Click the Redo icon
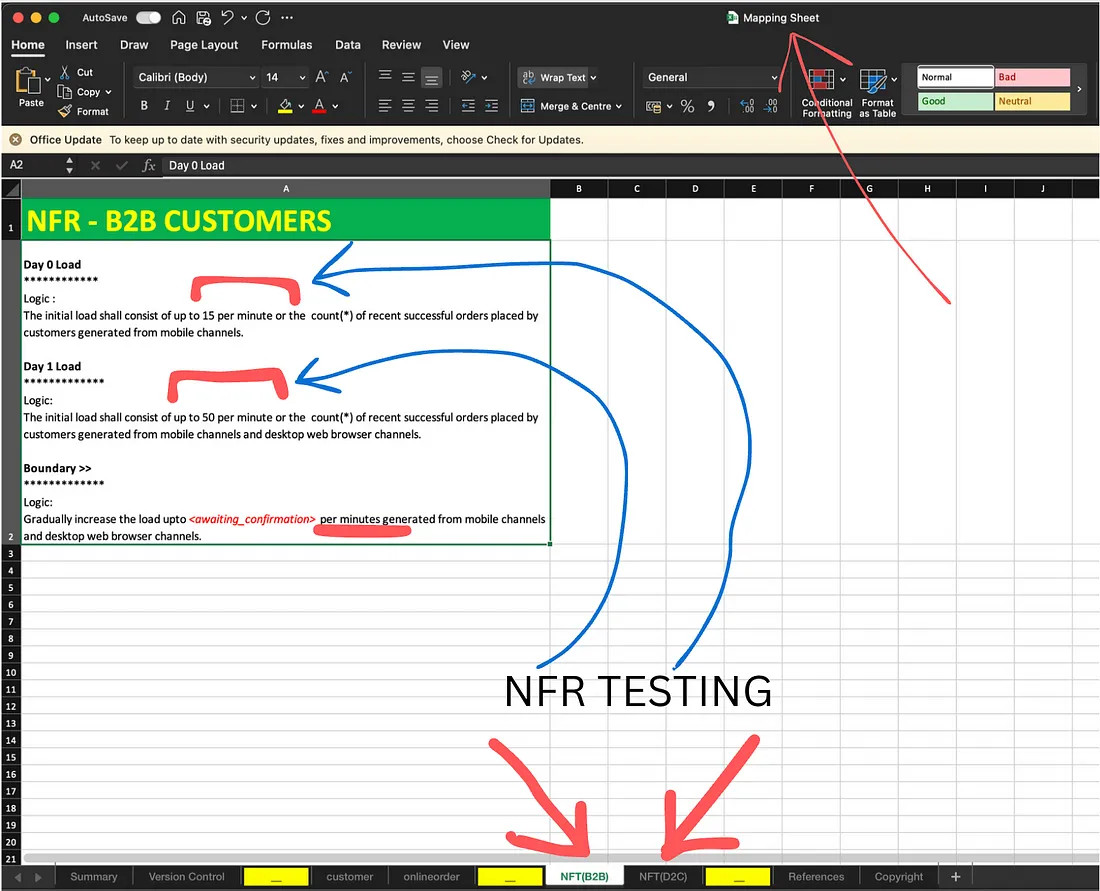Viewport: 1100px width, 891px height. [x=263, y=18]
